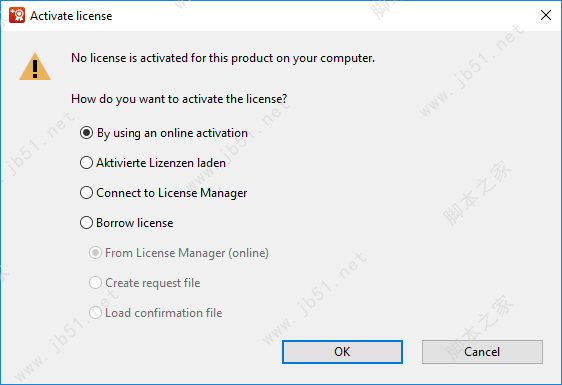This screenshot has height=385, width=562.
Task: Choose the Aktivierte Lizenzen laden radio button
Action: pos(86,163)
